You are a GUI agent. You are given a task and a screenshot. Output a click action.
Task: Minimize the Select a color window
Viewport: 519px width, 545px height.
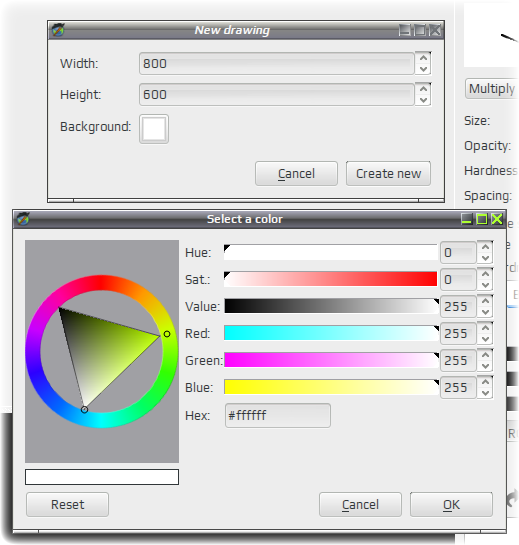(467, 219)
